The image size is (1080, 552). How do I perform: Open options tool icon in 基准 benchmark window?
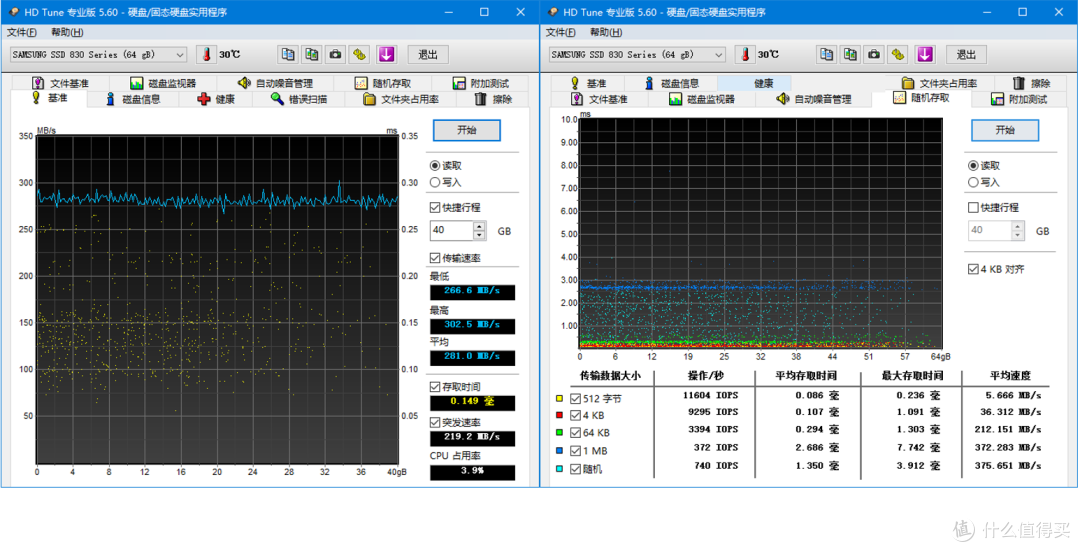pos(359,54)
